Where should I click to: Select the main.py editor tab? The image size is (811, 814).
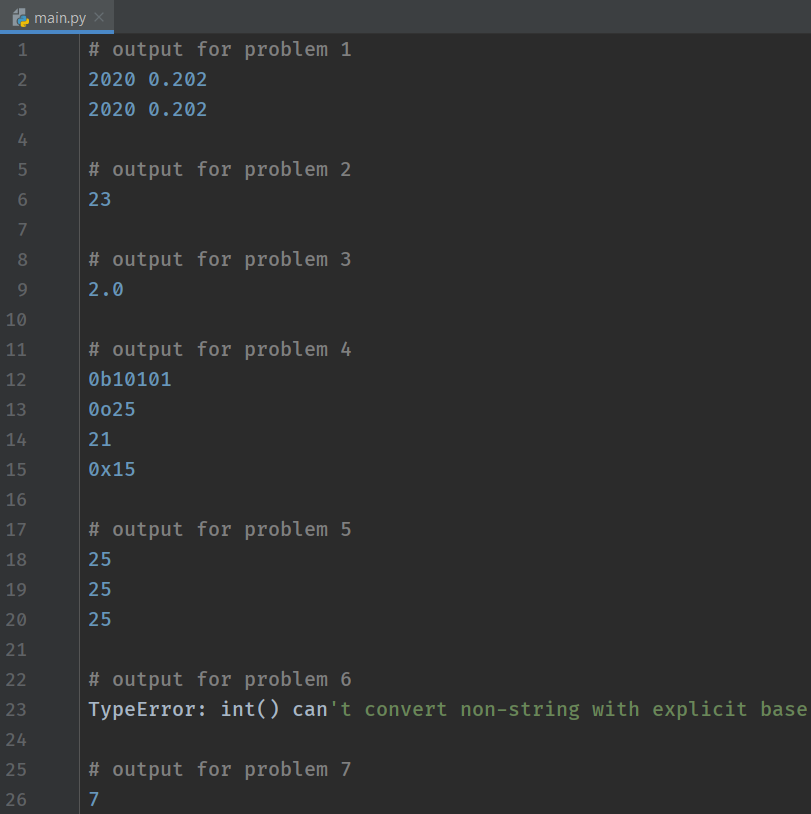point(57,18)
